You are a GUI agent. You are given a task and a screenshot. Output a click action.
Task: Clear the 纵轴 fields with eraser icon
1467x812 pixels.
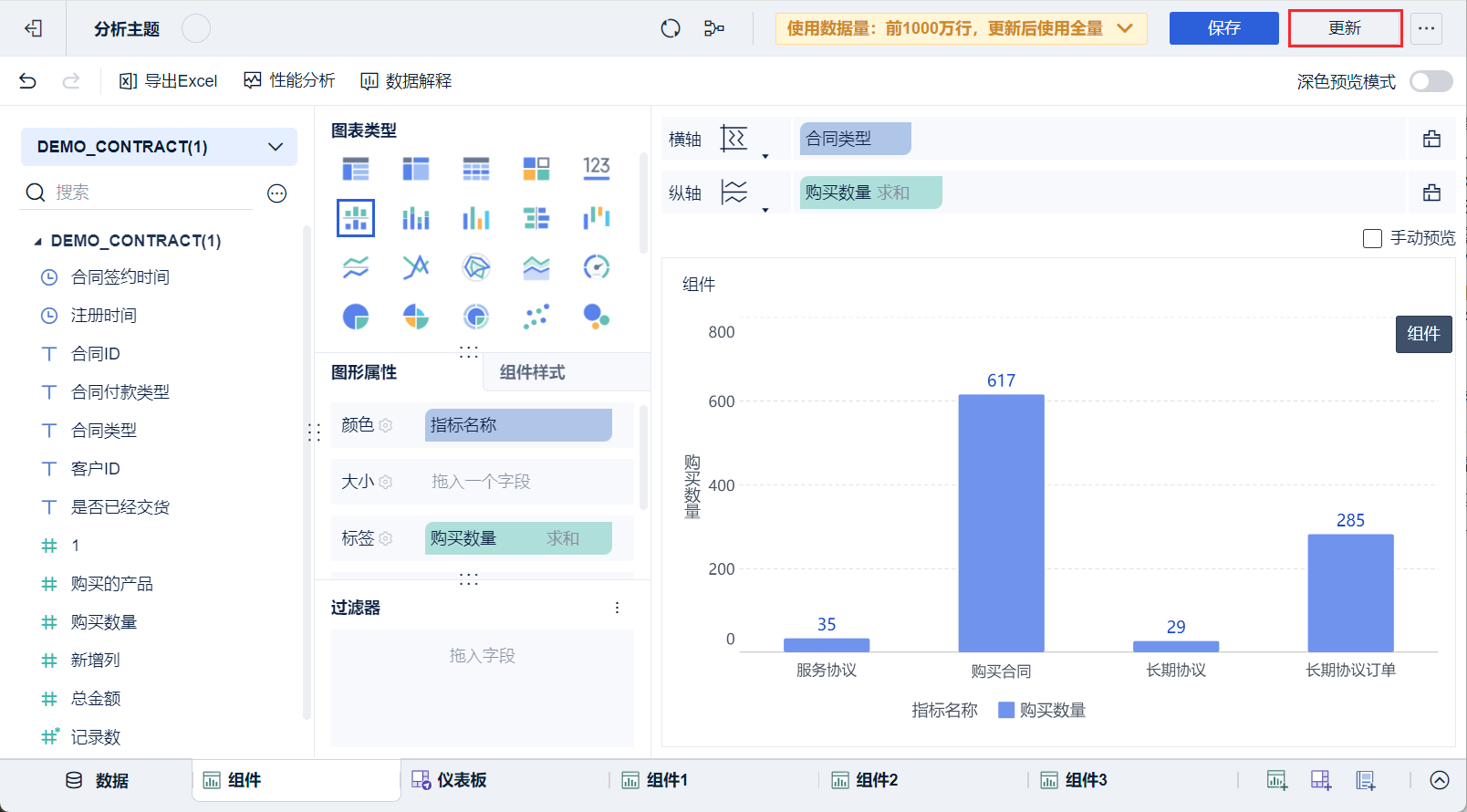point(1432,193)
